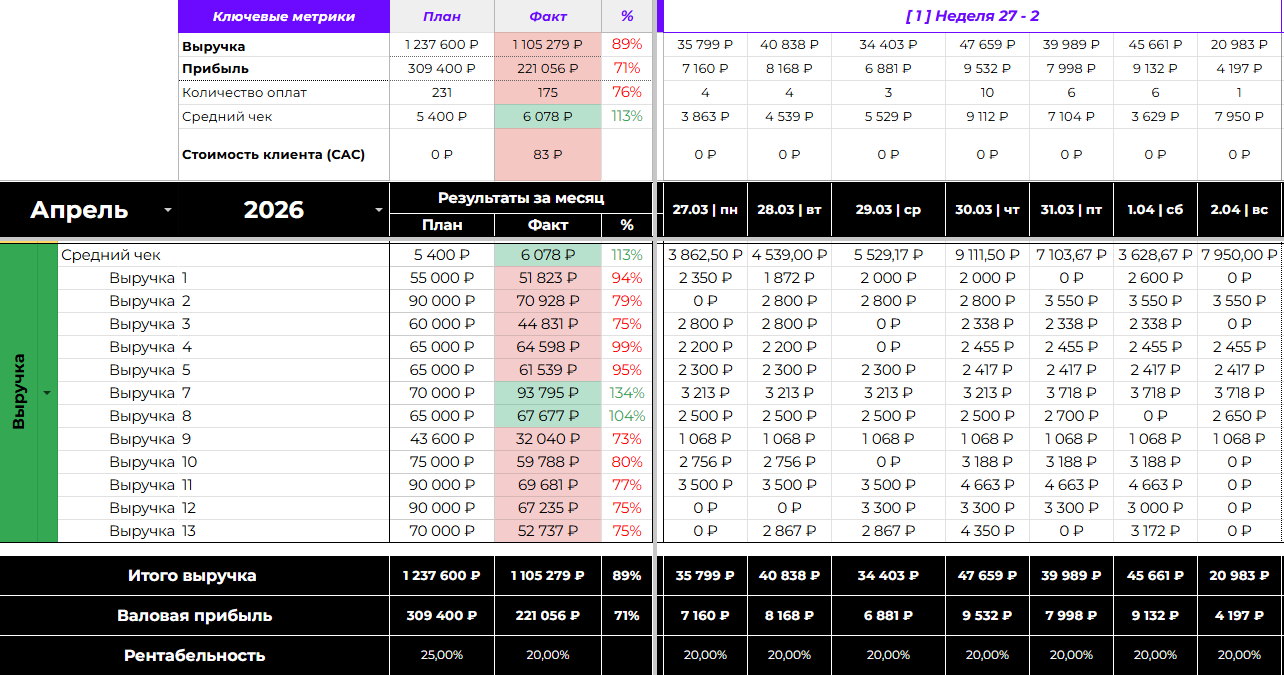Click the '94%' percentage cell
The height and width of the screenshot is (675, 1284).
(x=627, y=278)
